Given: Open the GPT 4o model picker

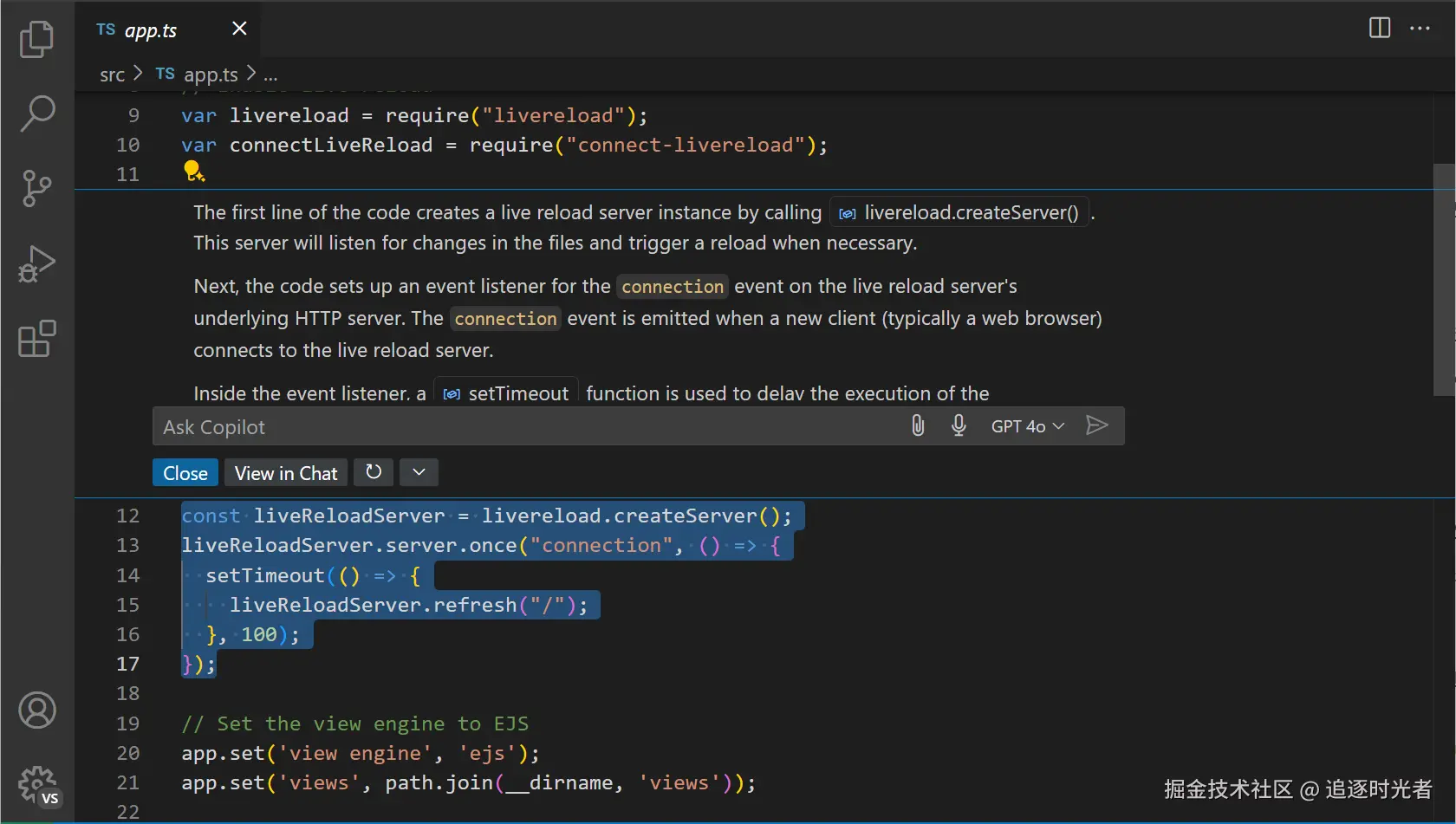Looking at the screenshot, I should (x=1027, y=426).
